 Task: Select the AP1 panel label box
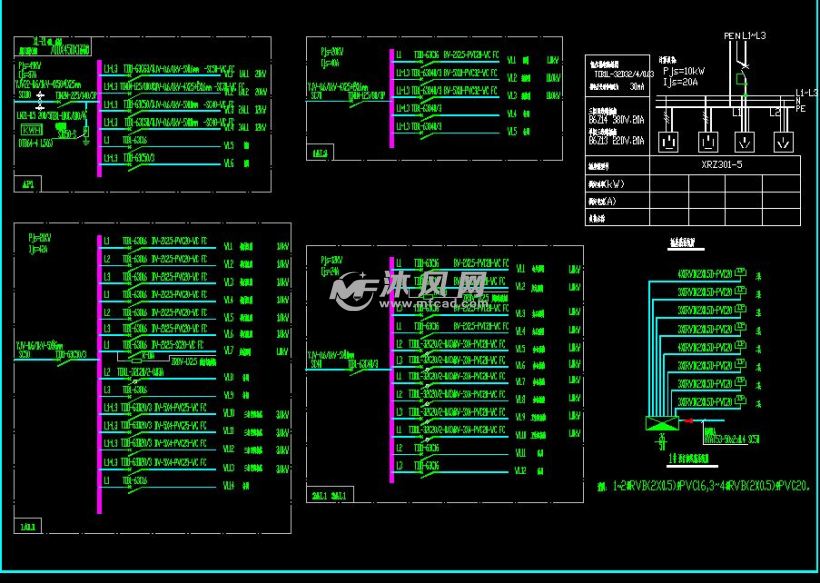click(26, 185)
